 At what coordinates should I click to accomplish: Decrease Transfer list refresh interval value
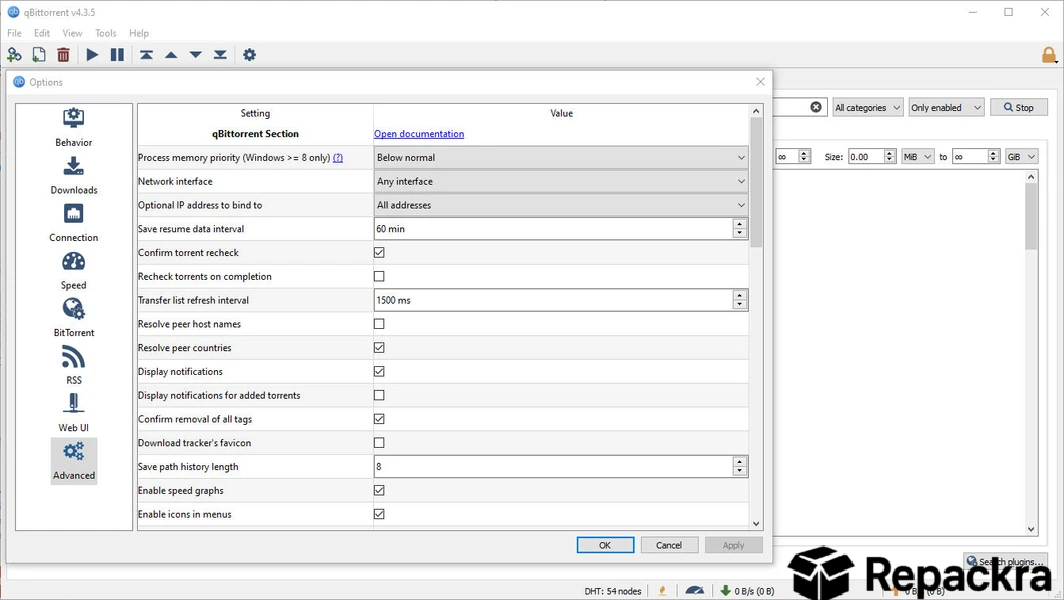pyautogui.click(x=740, y=305)
